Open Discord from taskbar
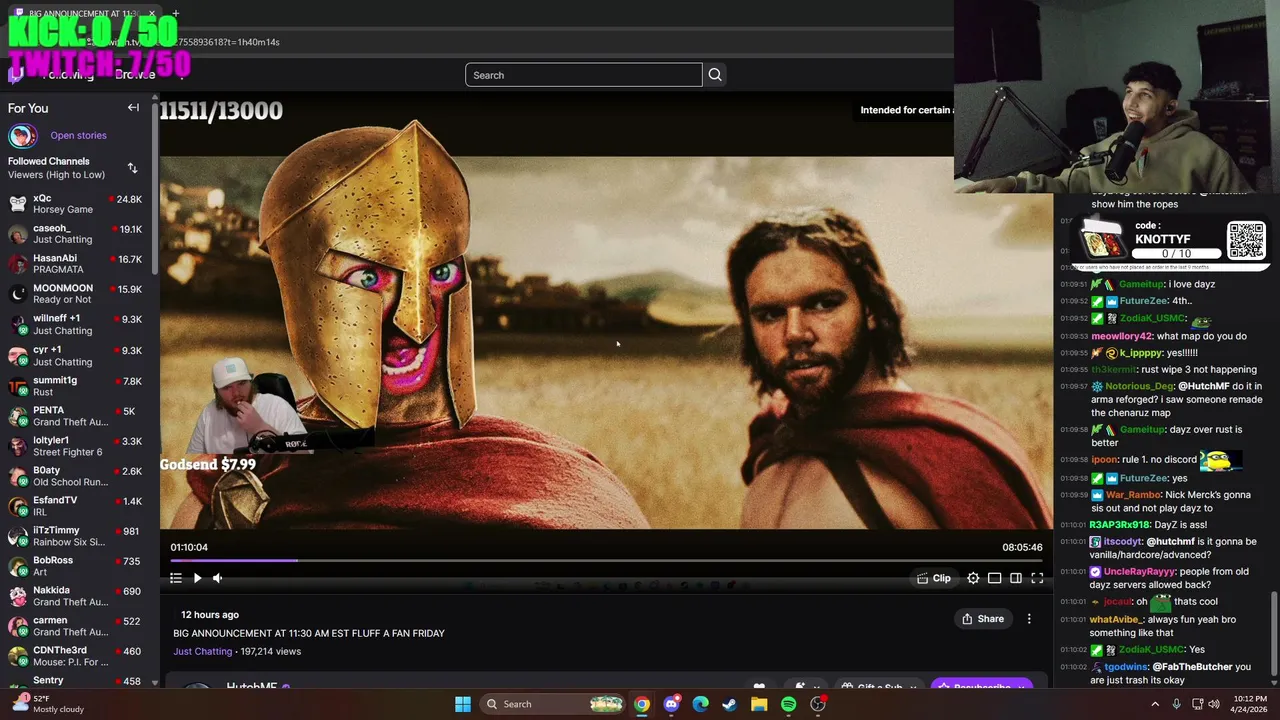The height and width of the screenshot is (720, 1280). click(x=671, y=704)
